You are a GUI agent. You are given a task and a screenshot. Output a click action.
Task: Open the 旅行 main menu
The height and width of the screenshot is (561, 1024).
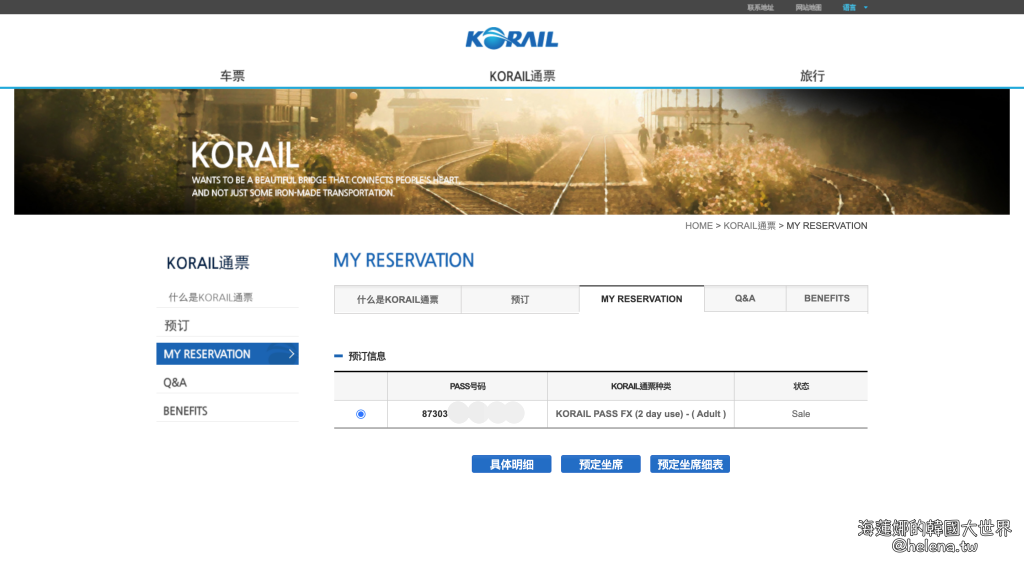[x=812, y=76]
